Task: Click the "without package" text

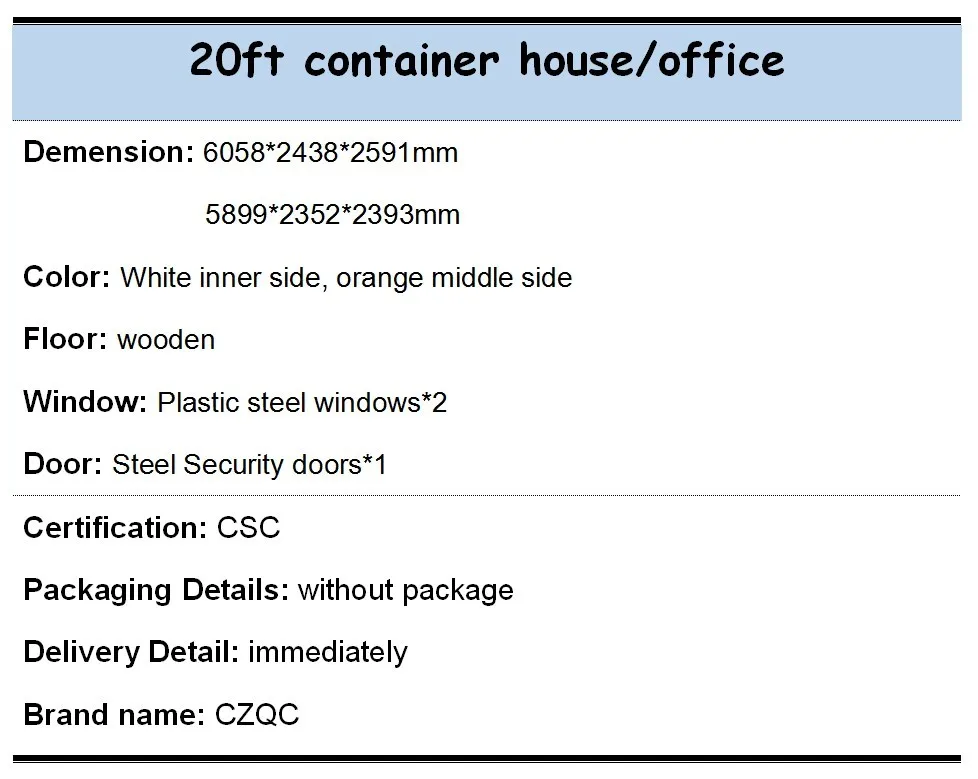Action: 405,590
